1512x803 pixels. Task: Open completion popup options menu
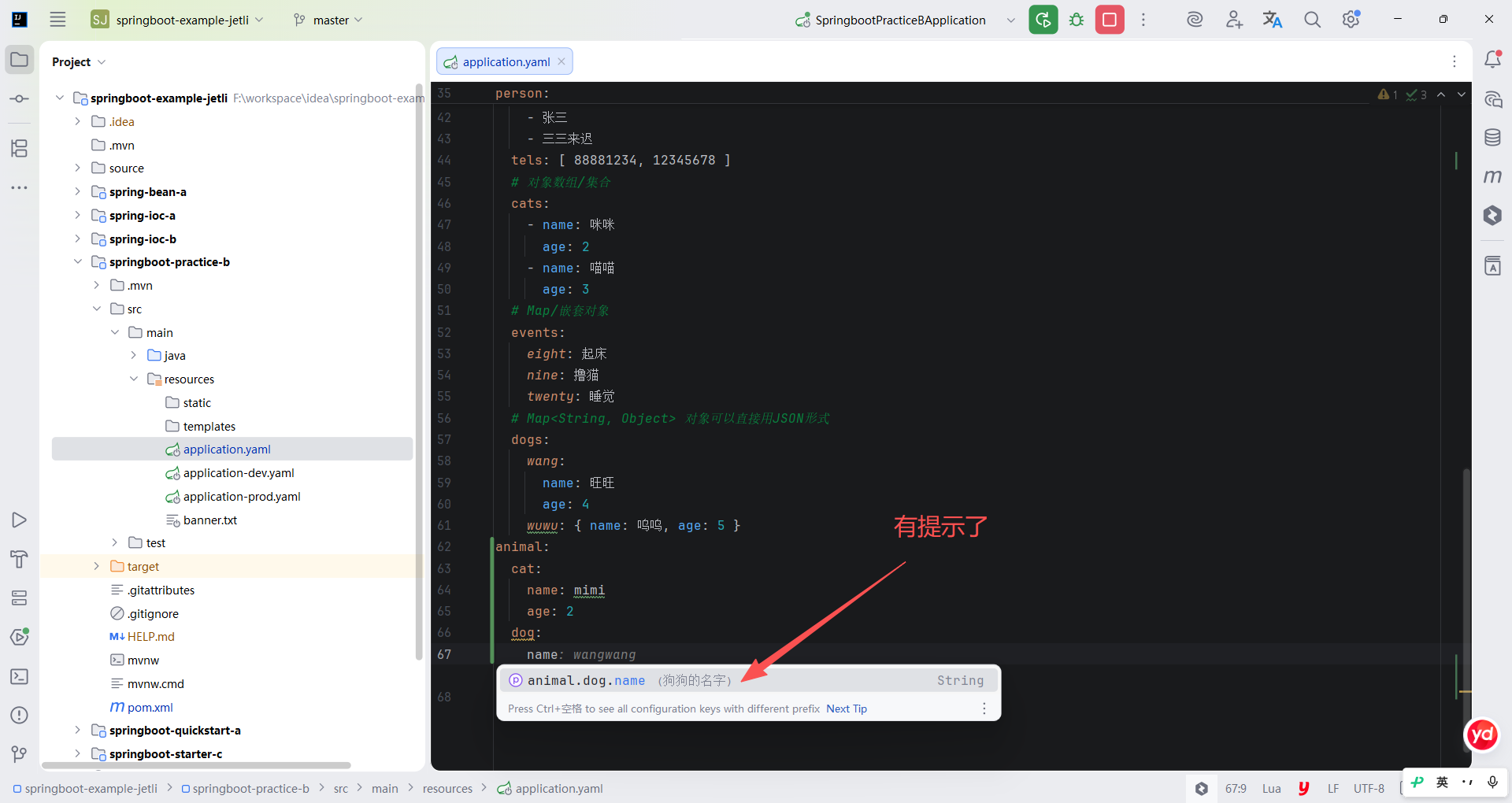[984, 709]
